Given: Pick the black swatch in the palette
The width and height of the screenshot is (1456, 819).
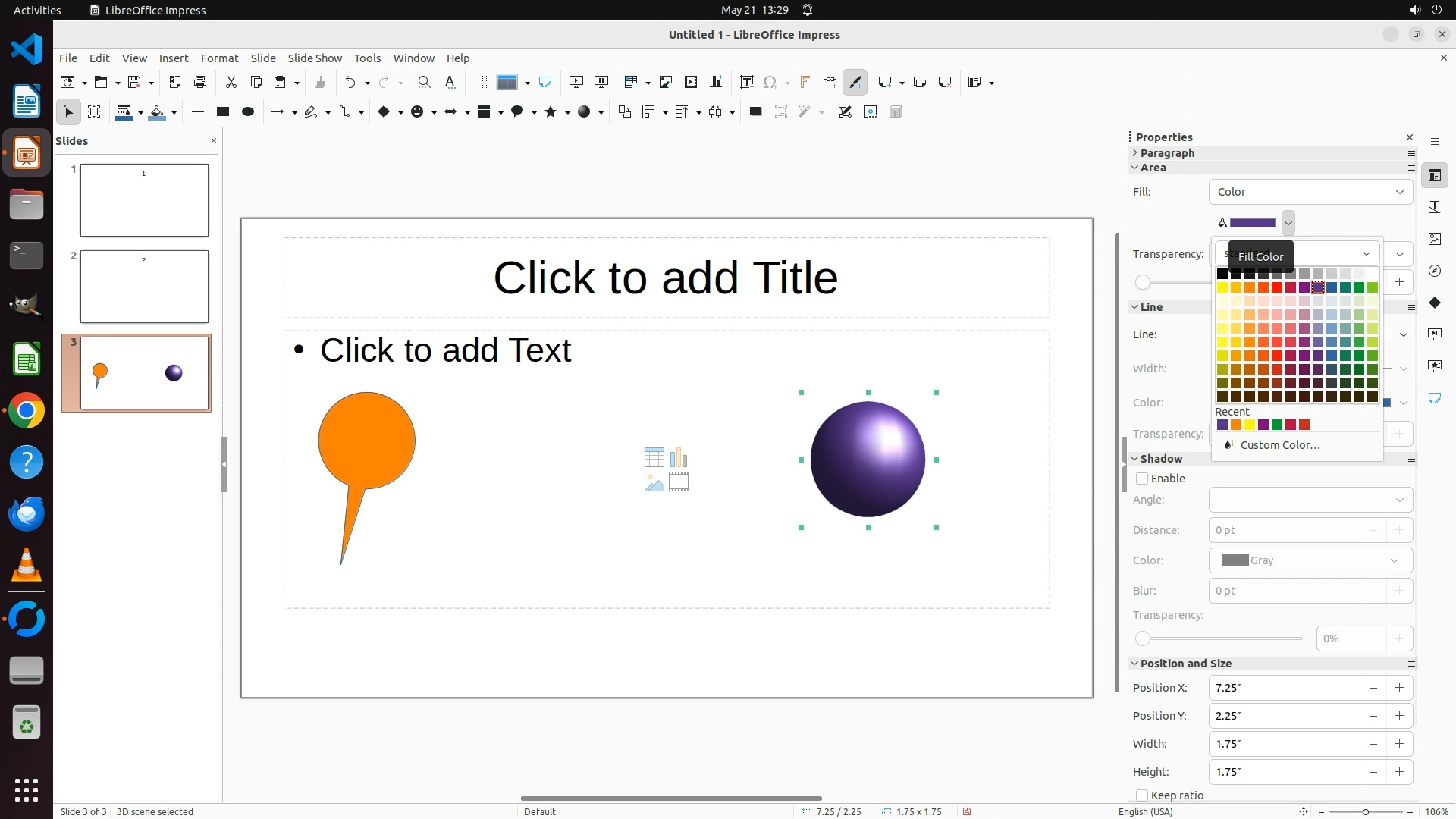Looking at the screenshot, I should tap(1222, 274).
